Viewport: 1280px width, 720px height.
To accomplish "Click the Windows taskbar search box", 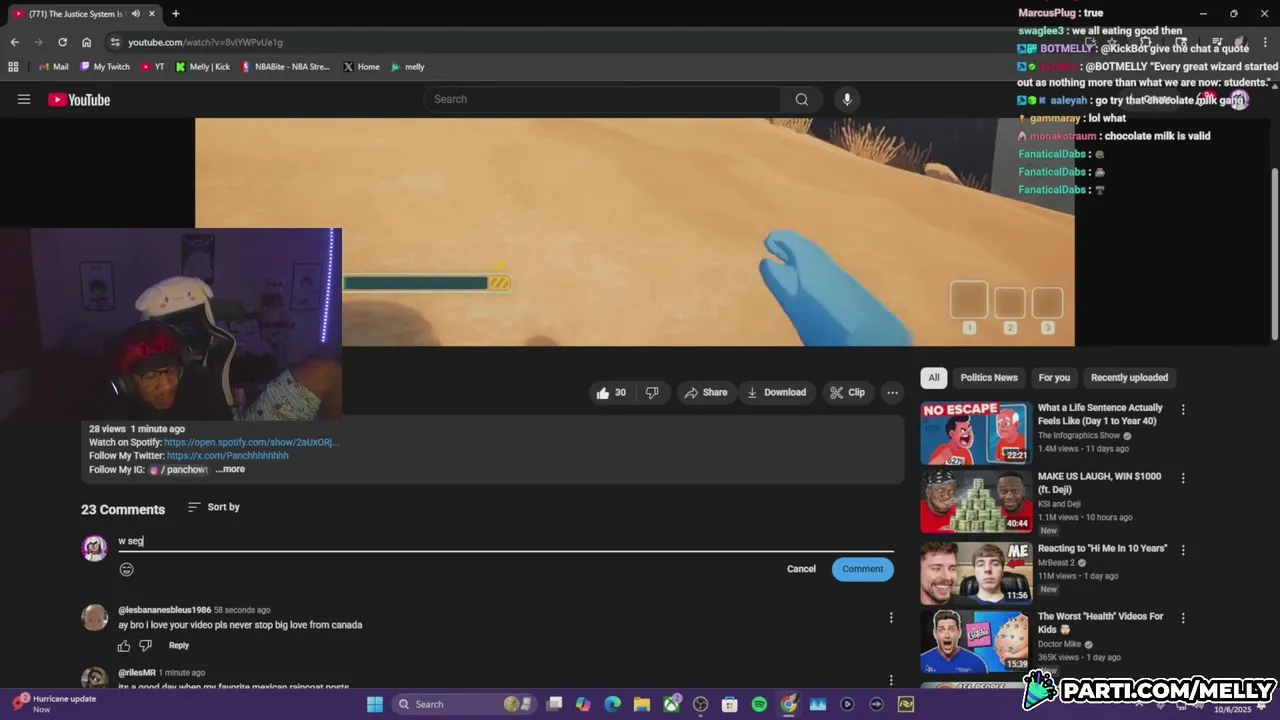I will click(x=463, y=704).
